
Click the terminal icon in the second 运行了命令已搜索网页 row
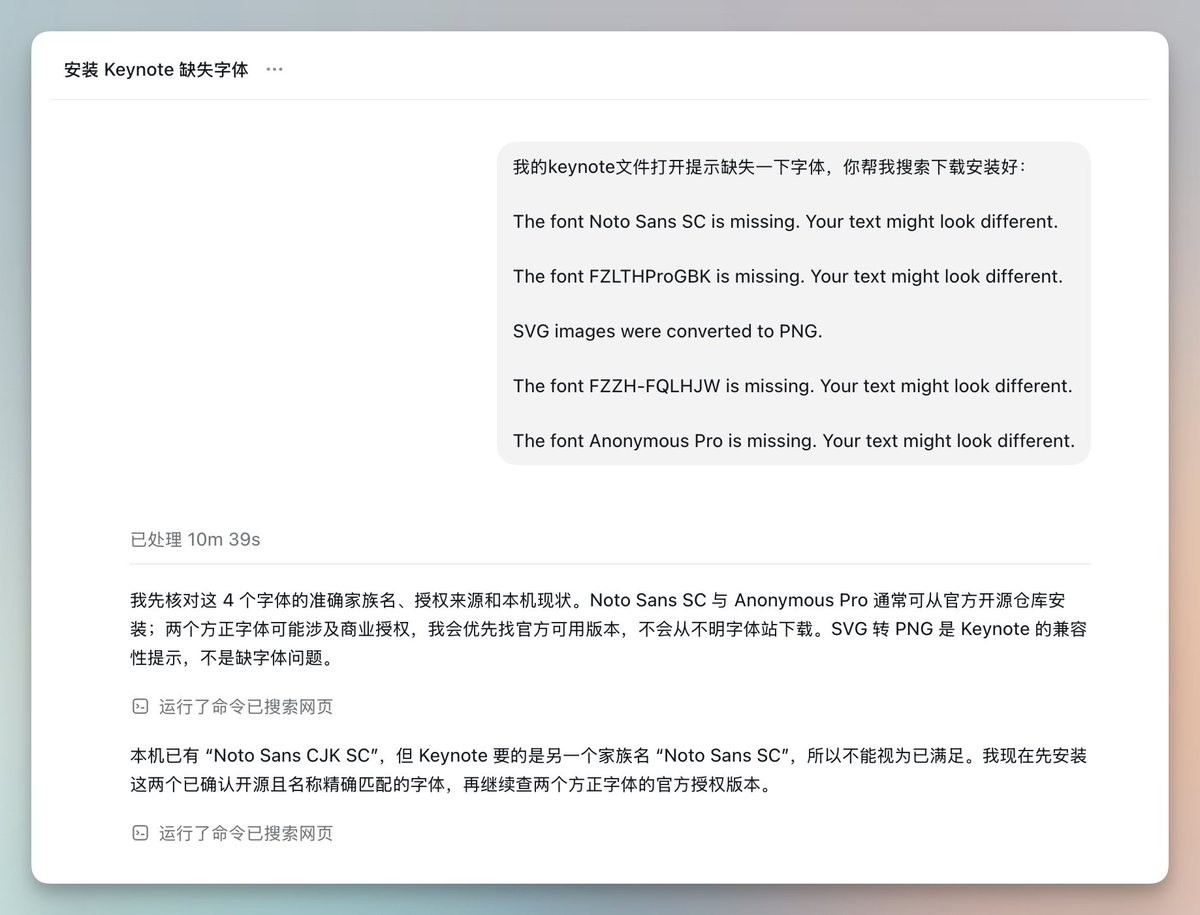point(140,832)
